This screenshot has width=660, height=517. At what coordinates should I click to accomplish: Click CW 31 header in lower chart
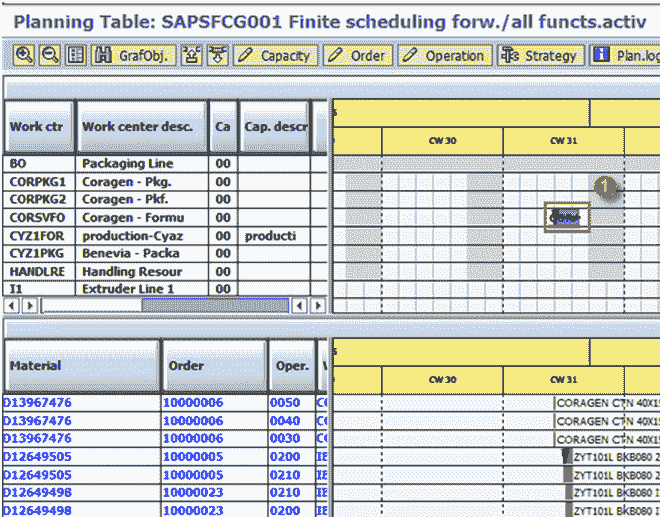(564, 380)
